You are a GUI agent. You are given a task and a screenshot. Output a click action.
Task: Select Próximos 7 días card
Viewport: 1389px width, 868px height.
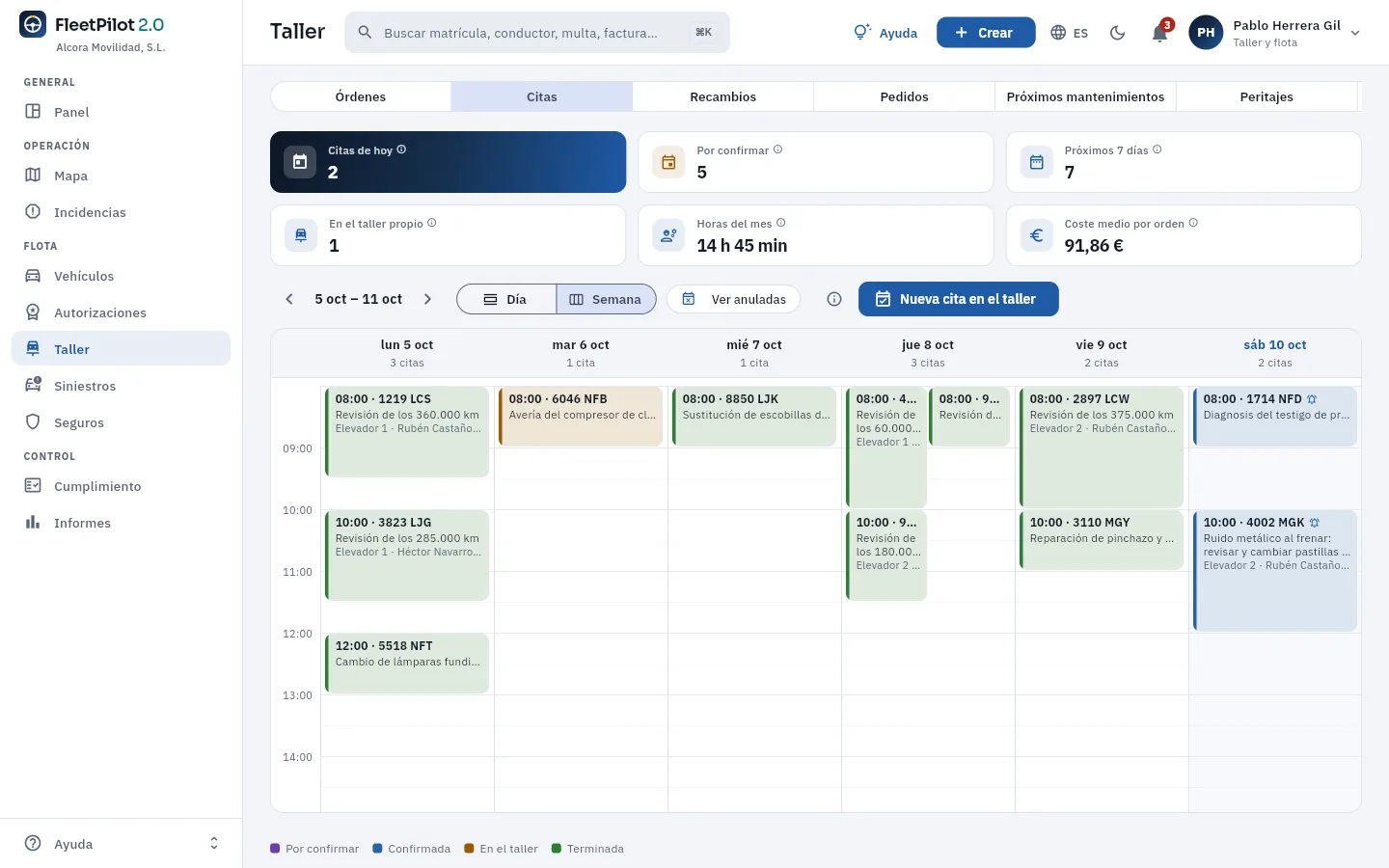1184,162
